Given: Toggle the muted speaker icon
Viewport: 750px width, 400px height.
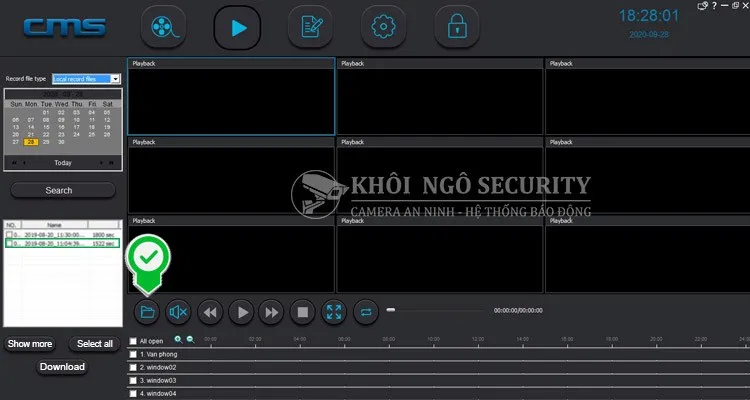Looking at the screenshot, I should coord(178,312).
